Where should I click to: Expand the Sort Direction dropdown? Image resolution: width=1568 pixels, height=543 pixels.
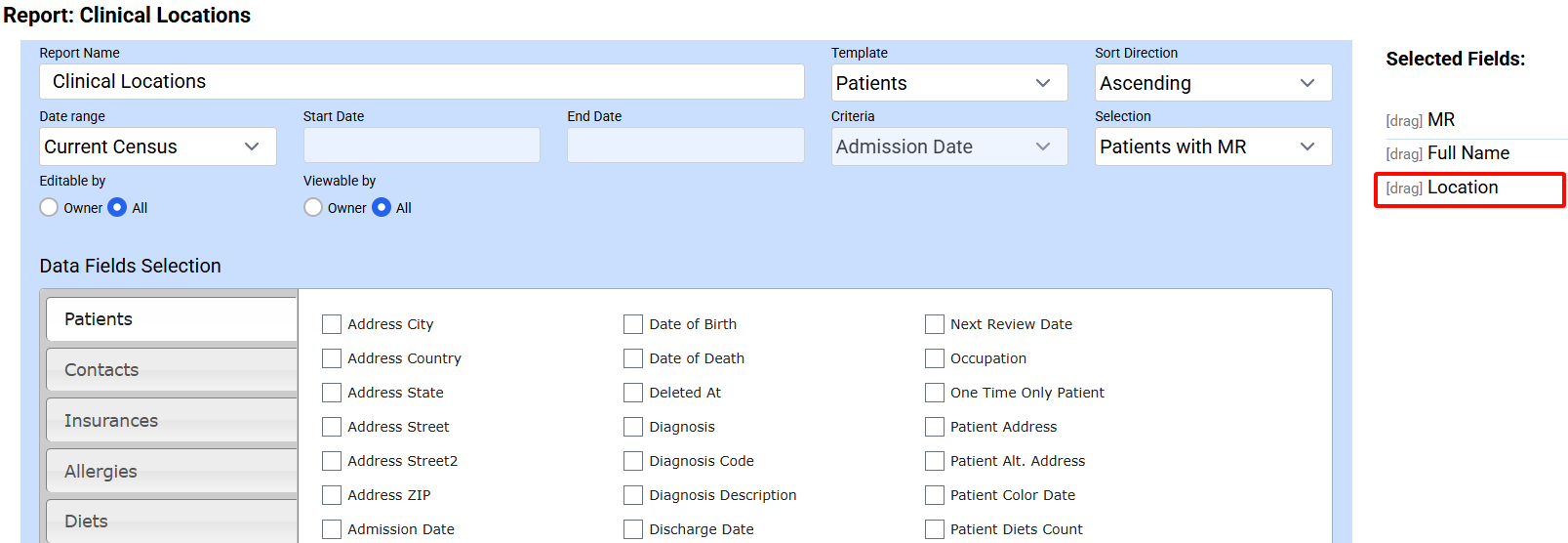[x=1212, y=83]
